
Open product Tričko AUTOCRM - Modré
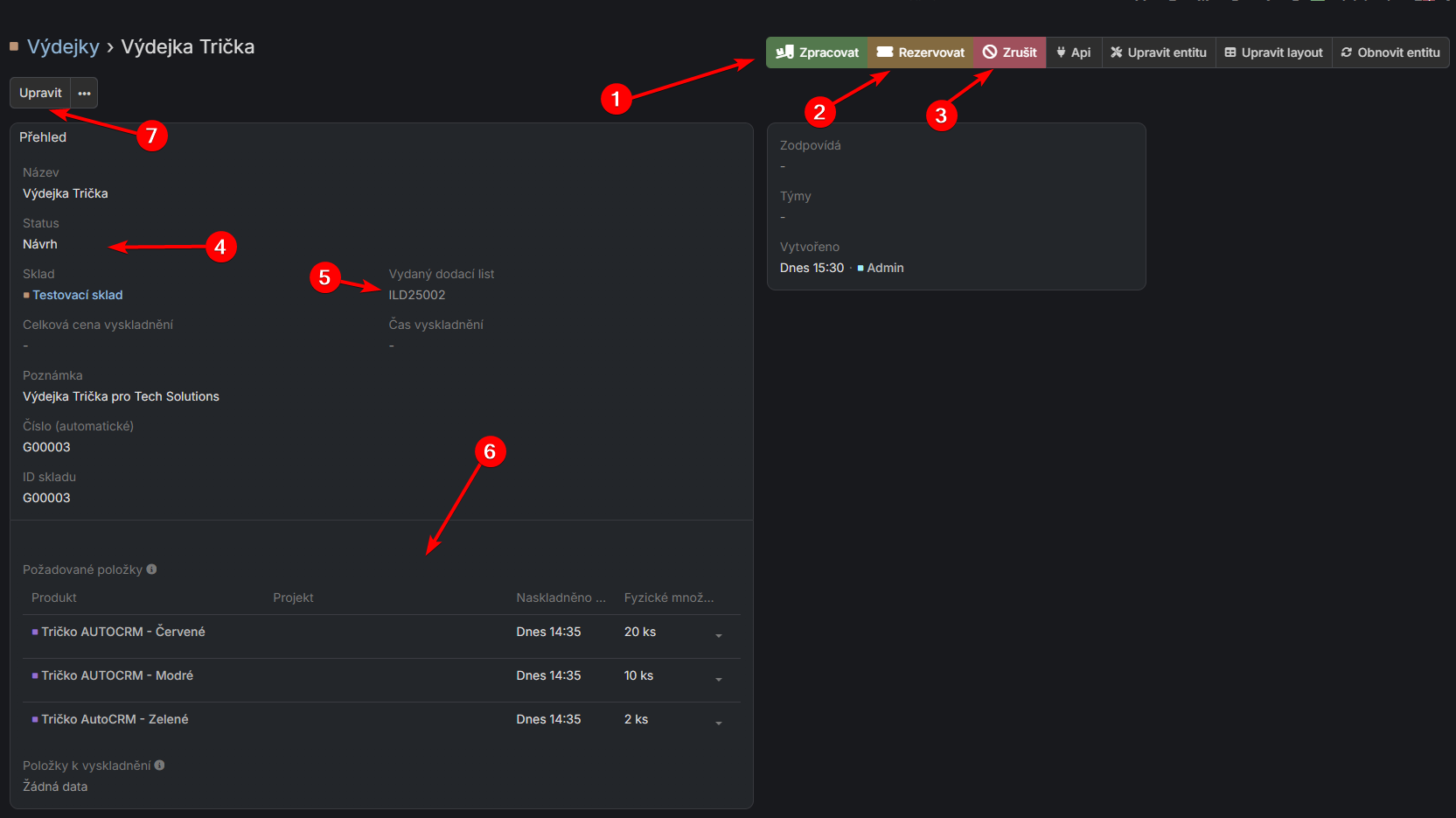117,675
